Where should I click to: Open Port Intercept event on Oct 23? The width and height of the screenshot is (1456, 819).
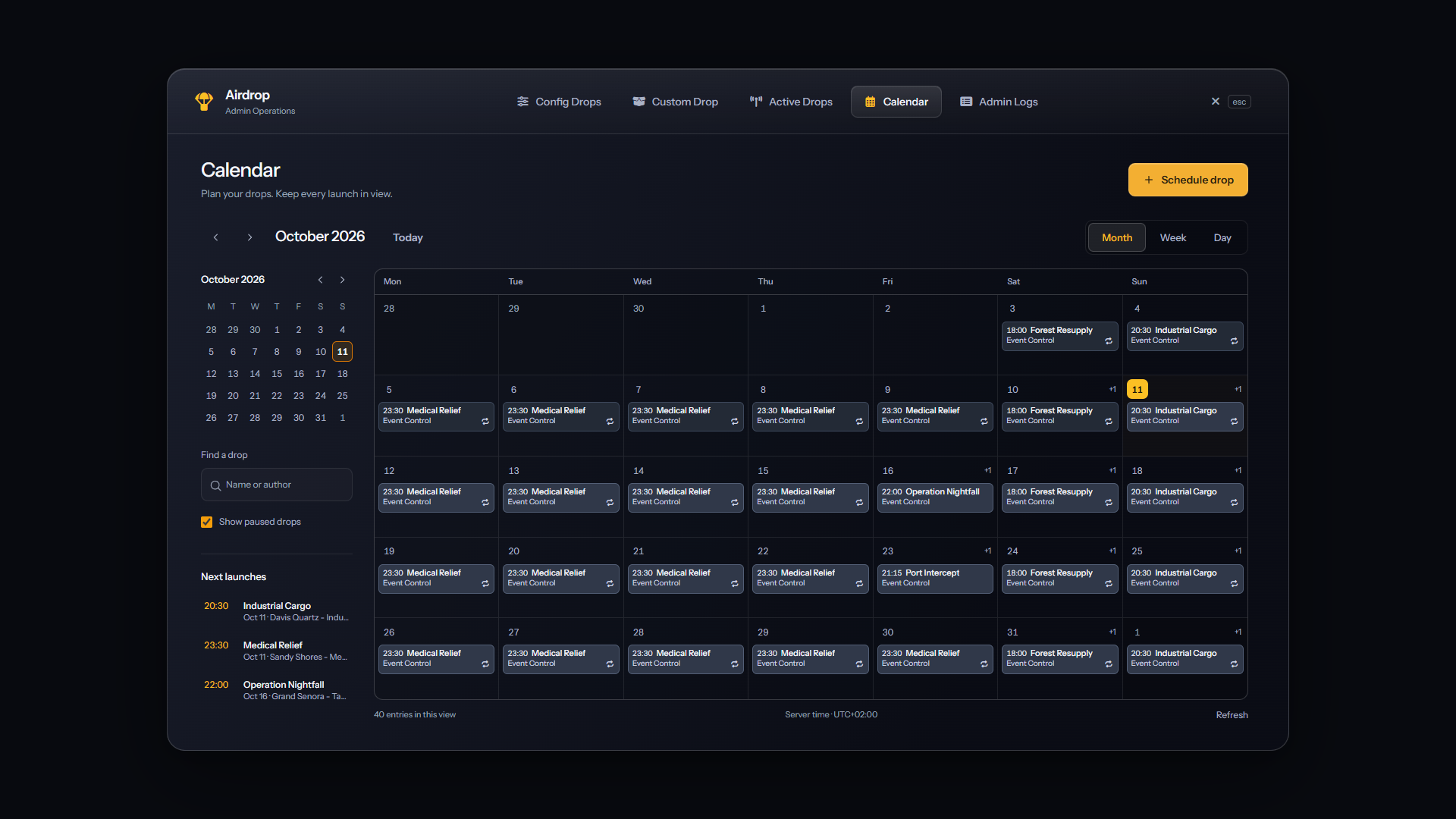[935, 579]
